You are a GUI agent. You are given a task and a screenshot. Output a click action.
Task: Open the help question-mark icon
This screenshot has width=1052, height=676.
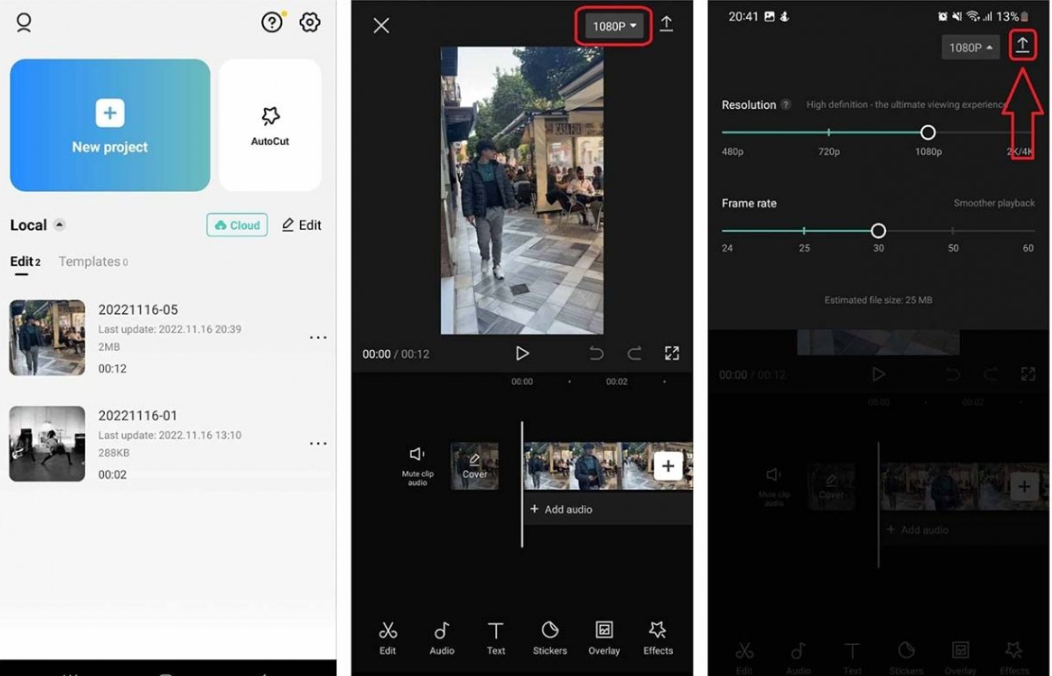(x=272, y=22)
